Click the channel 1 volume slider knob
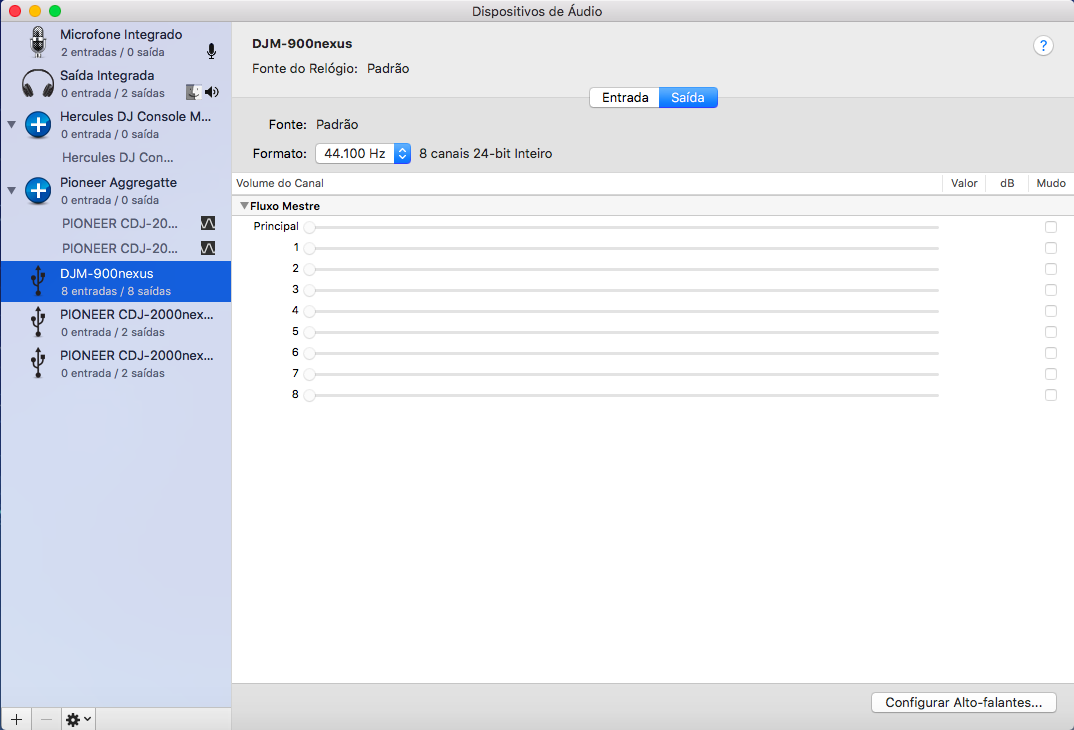Viewport: 1074px width, 730px height. click(310, 249)
